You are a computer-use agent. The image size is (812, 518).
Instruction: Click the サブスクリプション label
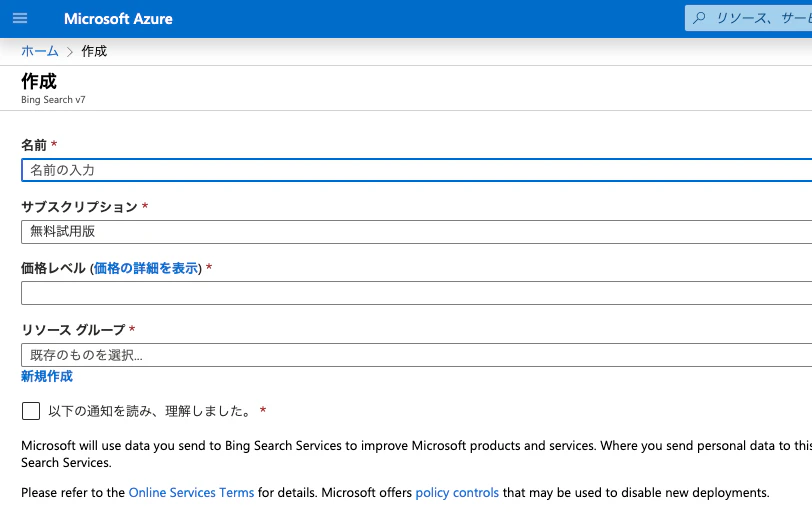79,207
